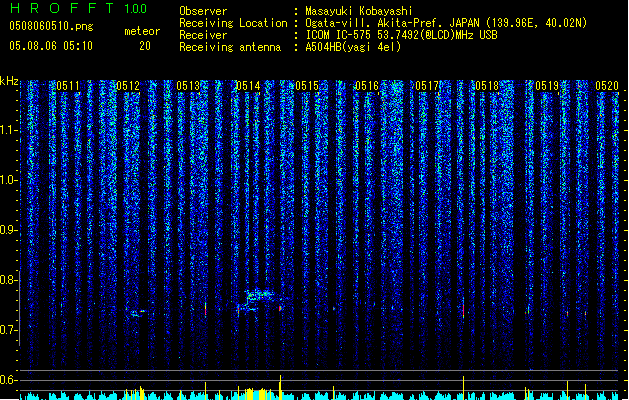Screen dimensions: 629x400
Task: Click the Observer name Masayuki Kobayashi
Action: pyautogui.click(x=359, y=11)
